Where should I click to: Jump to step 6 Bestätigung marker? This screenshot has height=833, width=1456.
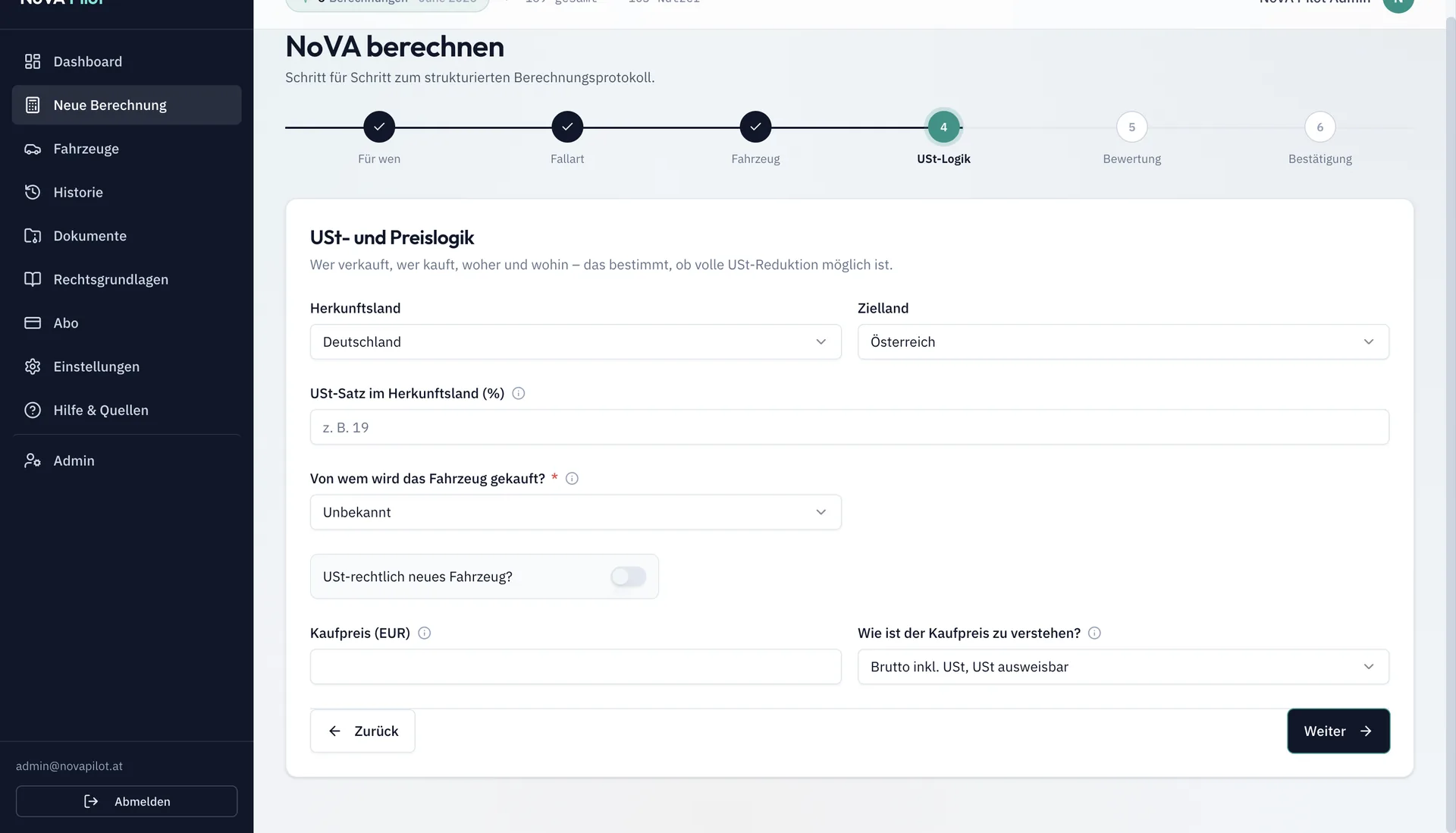click(1319, 127)
